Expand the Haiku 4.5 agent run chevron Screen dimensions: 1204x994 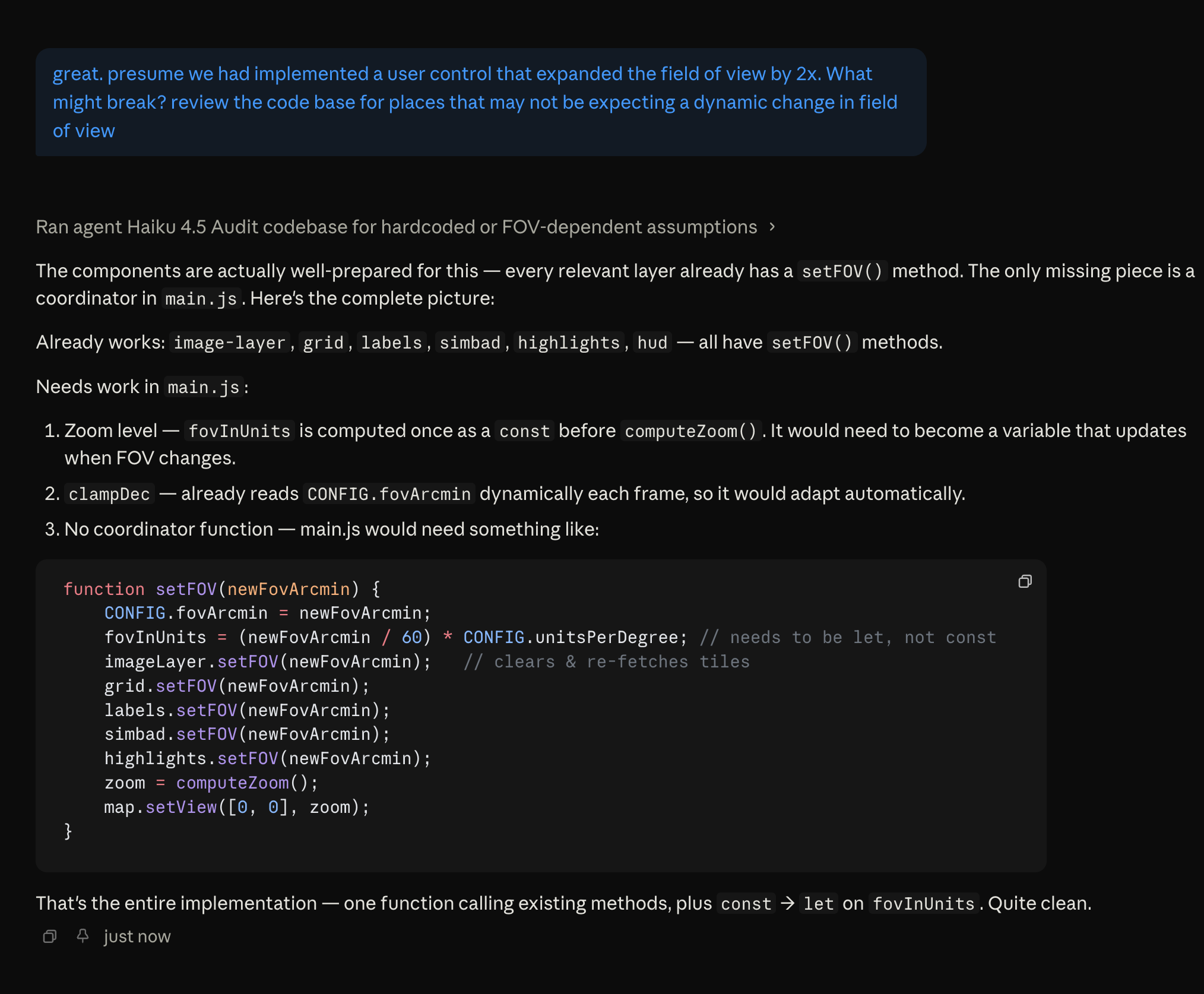[x=772, y=227]
